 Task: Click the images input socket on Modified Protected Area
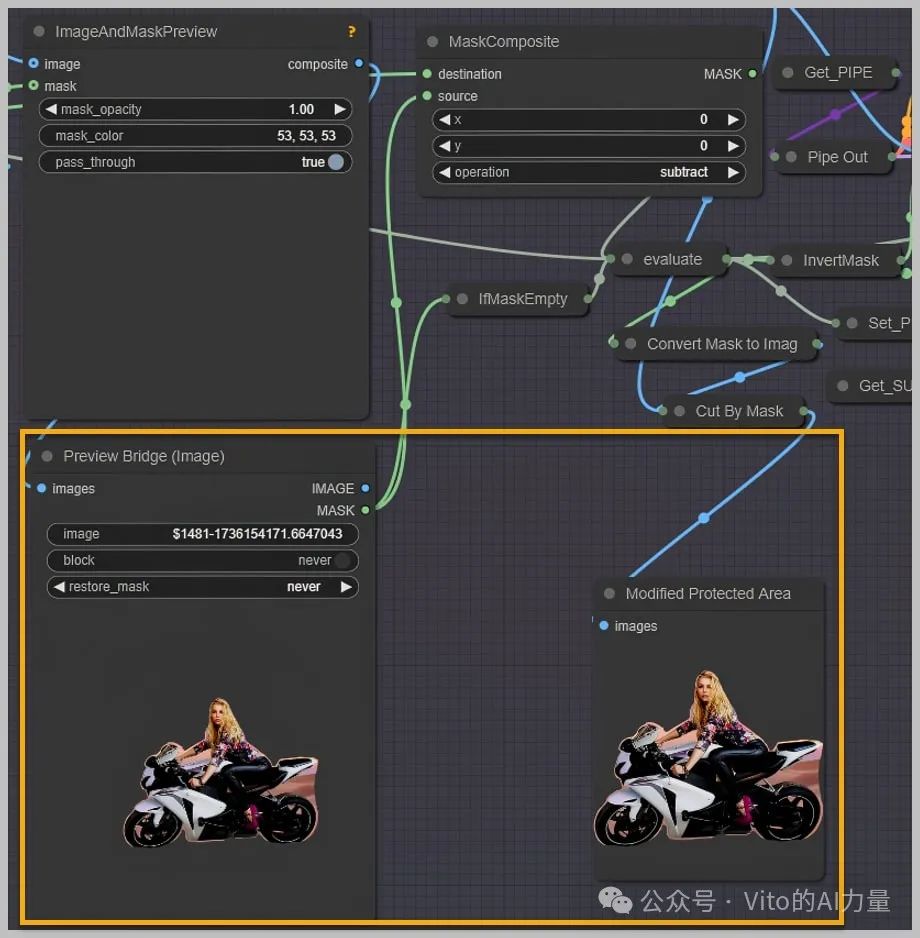pyautogui.click(x=604, y=626)
